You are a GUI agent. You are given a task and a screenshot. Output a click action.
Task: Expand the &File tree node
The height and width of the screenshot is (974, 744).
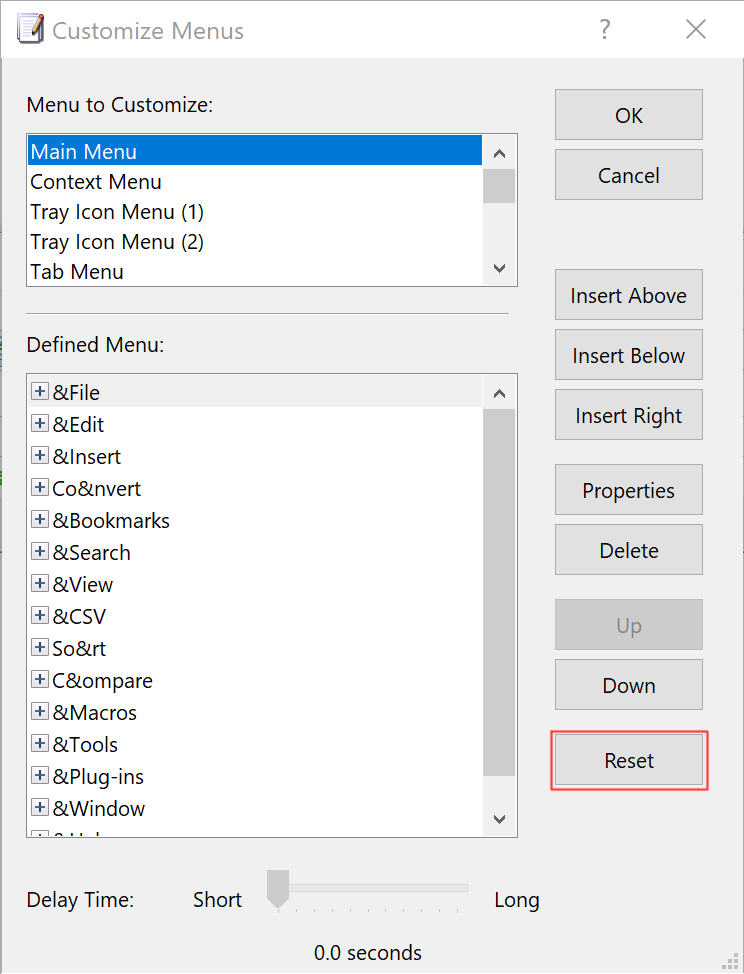(x=40, y=391)
